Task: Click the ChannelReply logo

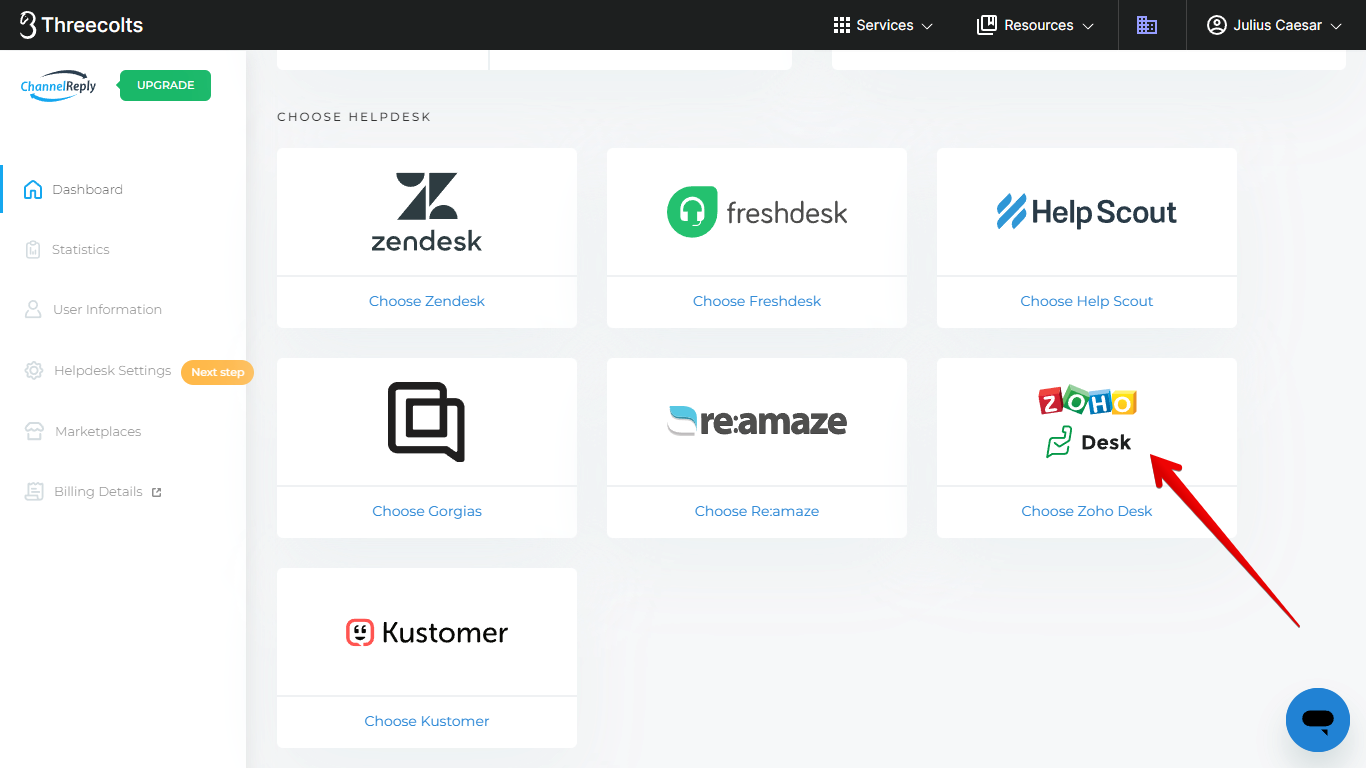Action: pos(58,86)
